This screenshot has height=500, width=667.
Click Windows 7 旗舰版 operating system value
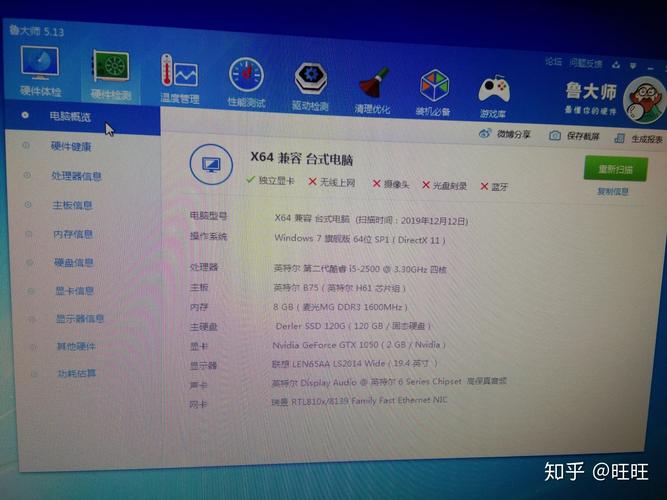[359, 239]
